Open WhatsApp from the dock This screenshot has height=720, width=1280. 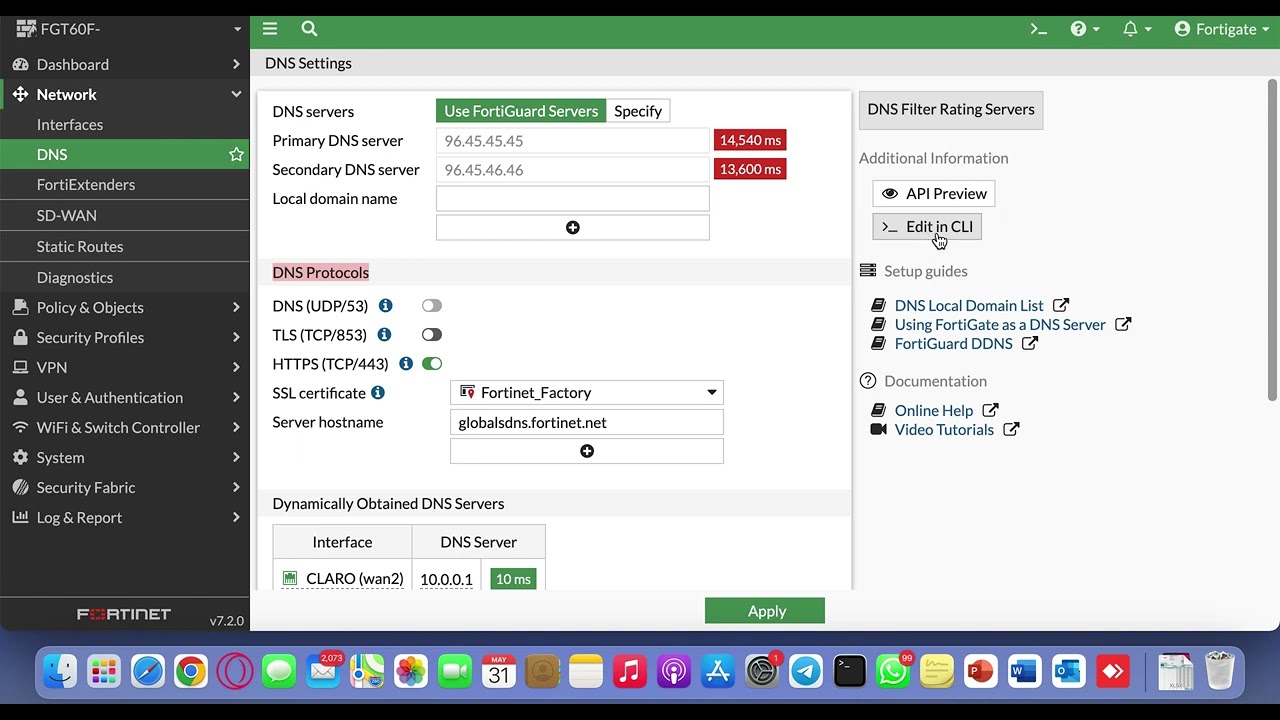[x=893, y=671]
